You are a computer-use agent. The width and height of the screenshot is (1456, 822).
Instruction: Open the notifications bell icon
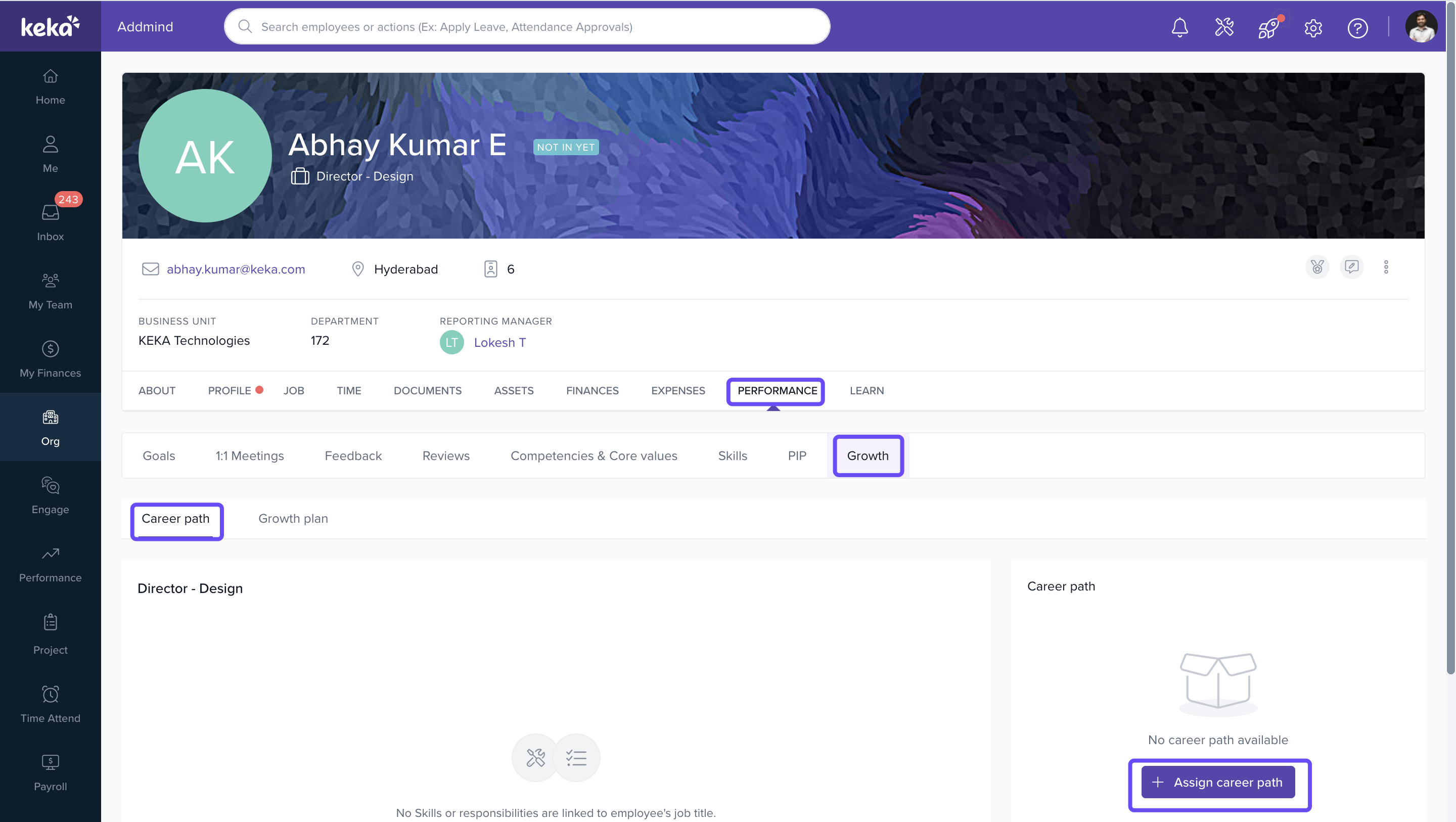tap(1179, 27)
